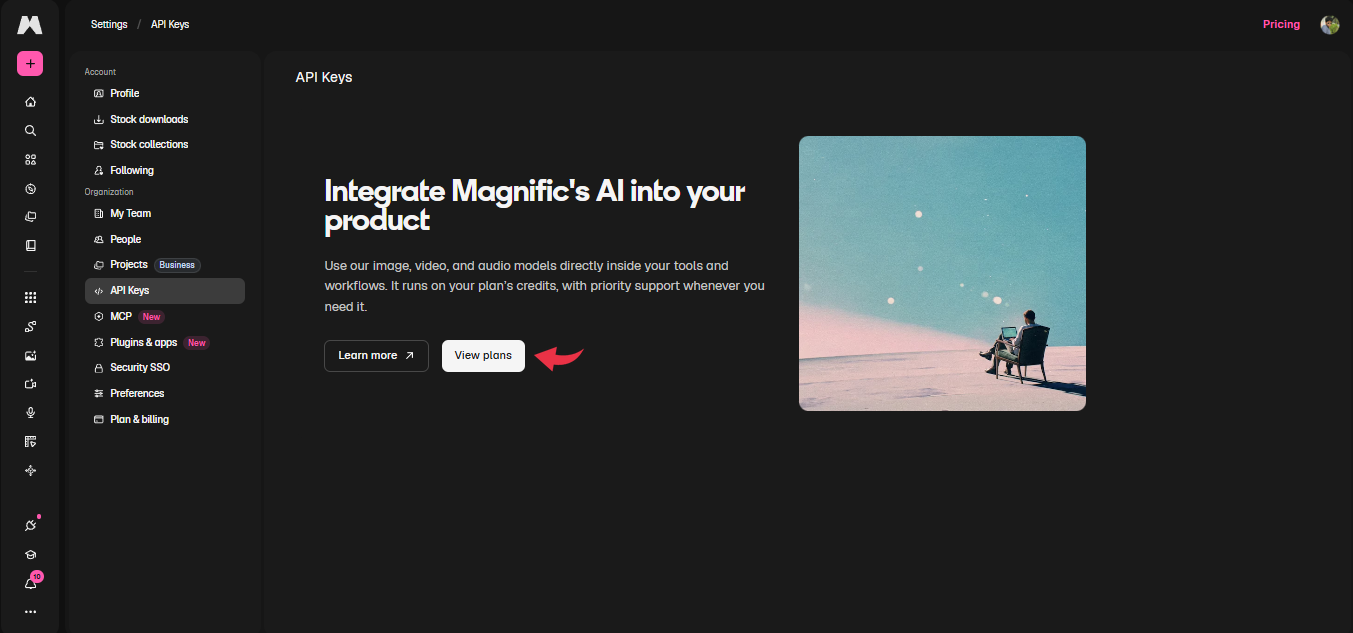Open the video generator camera icon

(30, 384)
